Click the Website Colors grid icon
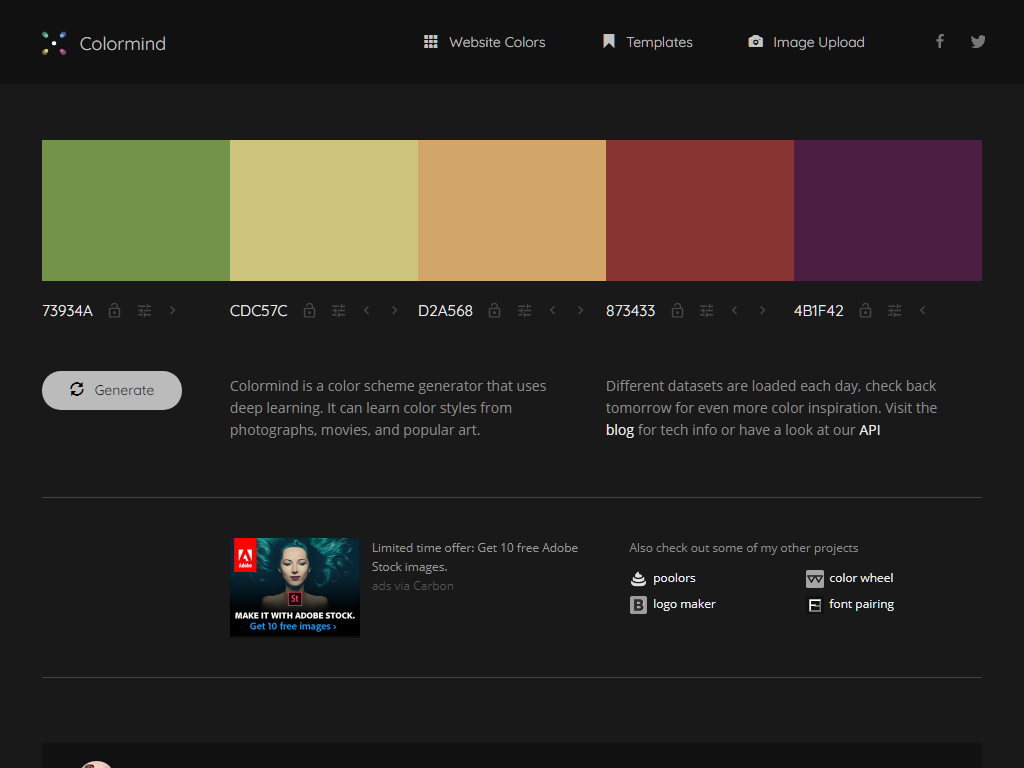The height and width of the screenshot is (768, 1024). click(431, 42)
